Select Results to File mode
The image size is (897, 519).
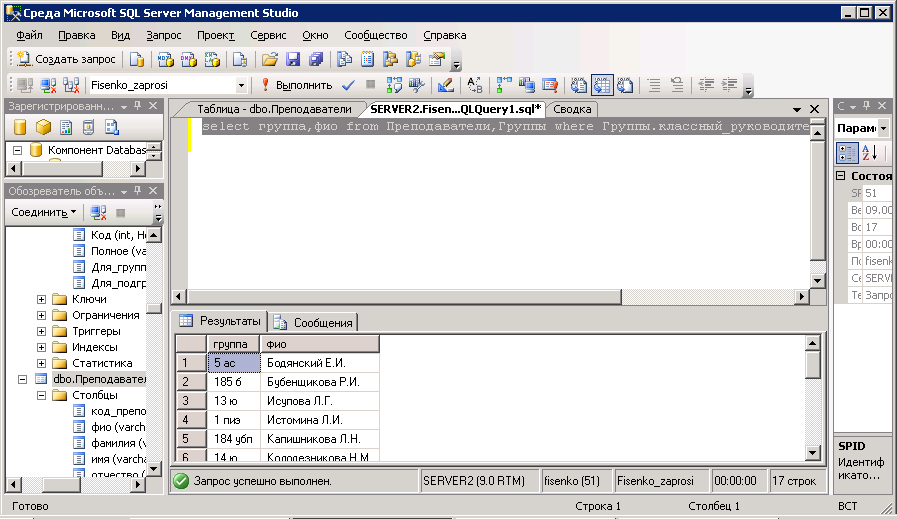coord(625,85)
